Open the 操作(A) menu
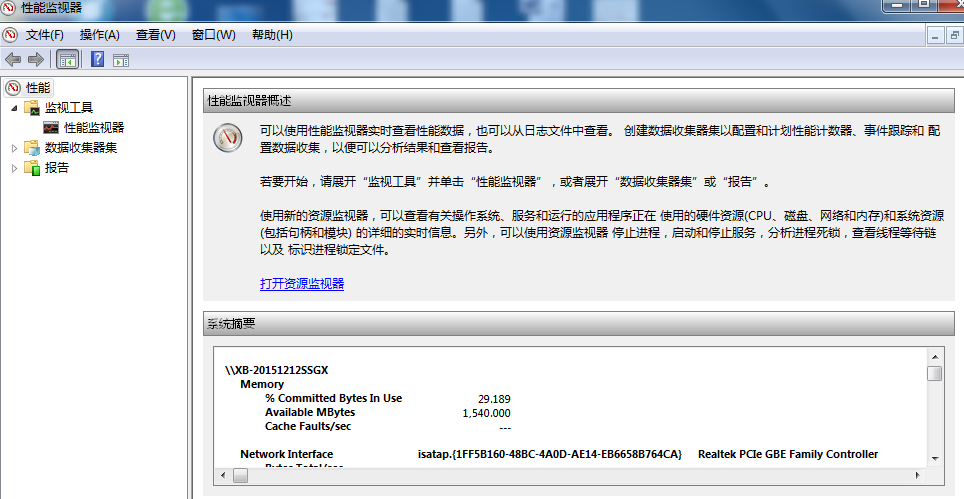Image resolution: width=964 pixels, height=499 pixels. click(x=99, y=35)
